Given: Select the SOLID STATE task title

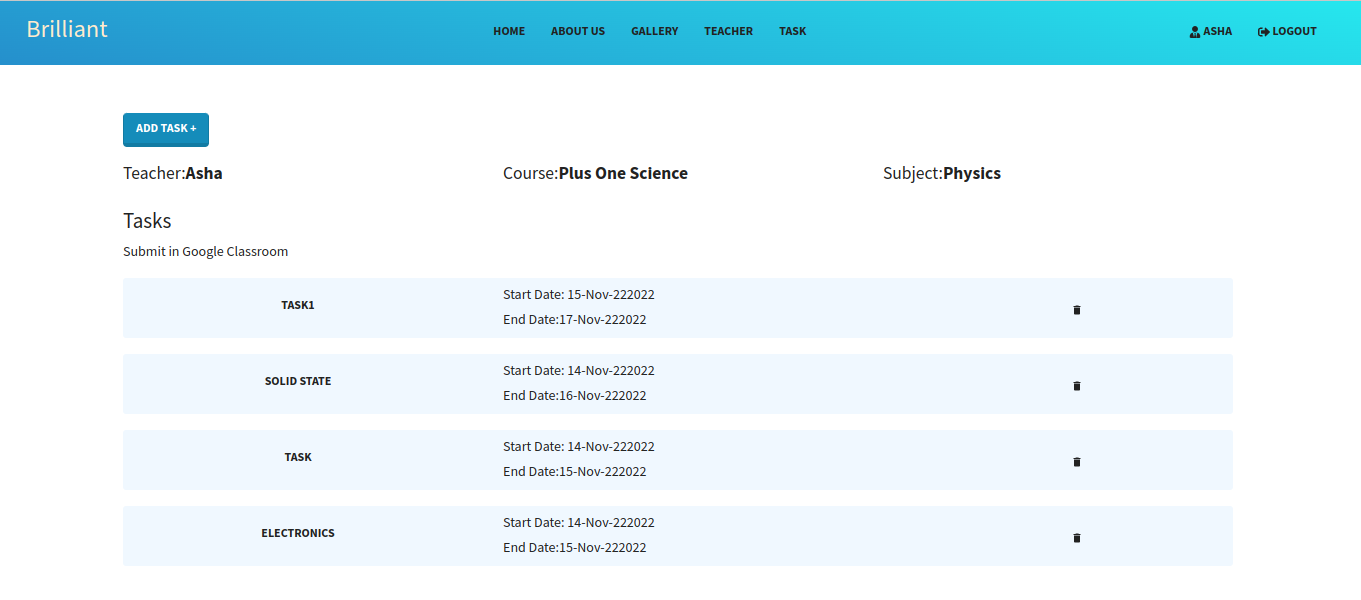Looking at the screenshot, I should 298,381.
